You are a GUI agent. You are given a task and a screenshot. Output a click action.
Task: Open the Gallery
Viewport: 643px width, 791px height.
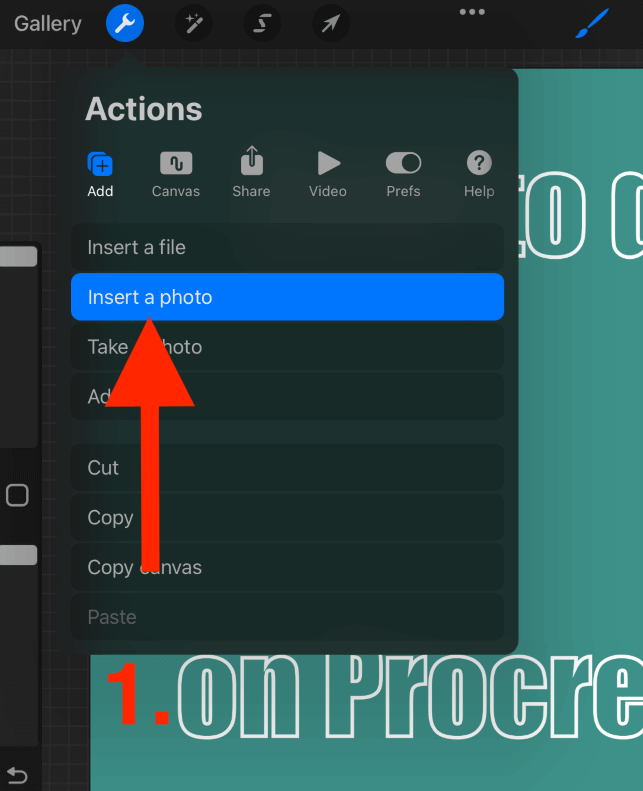click(47, 24)
